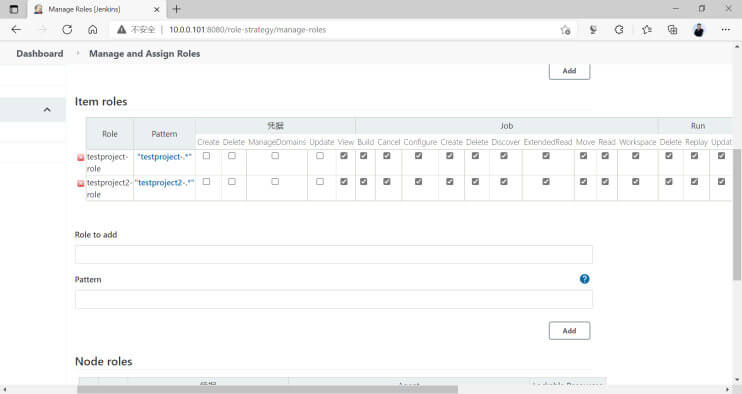Click the ExtendedRead column header

(548, 142)
